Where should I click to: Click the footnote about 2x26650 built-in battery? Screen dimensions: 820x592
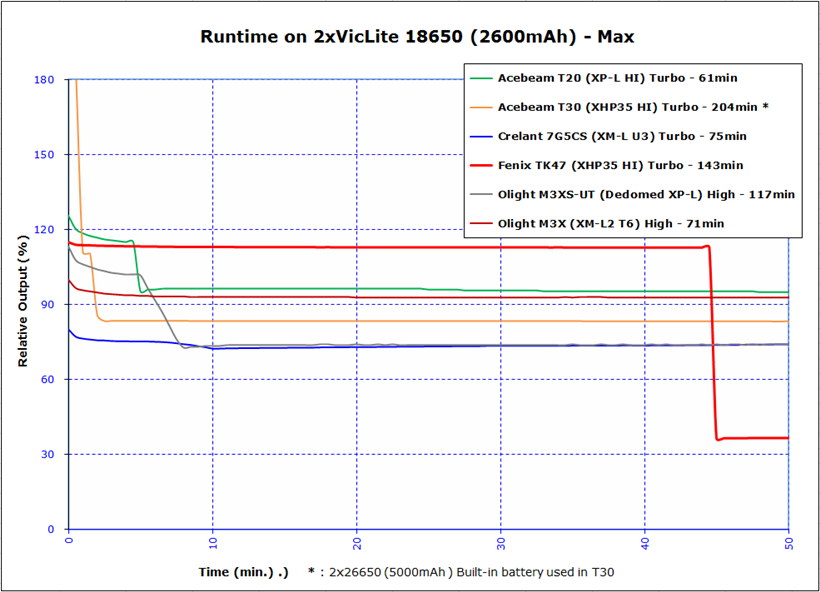coord(461,572)
